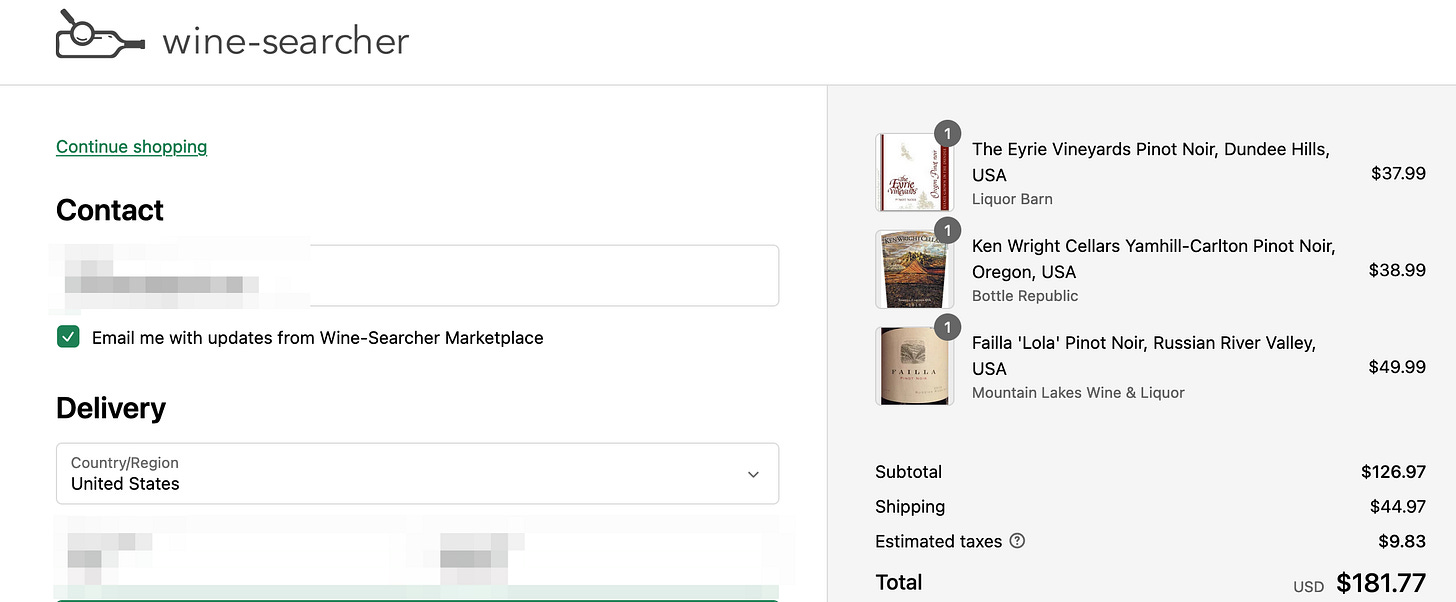Click the chevron arrow in Country/Region field

(754, 474)
